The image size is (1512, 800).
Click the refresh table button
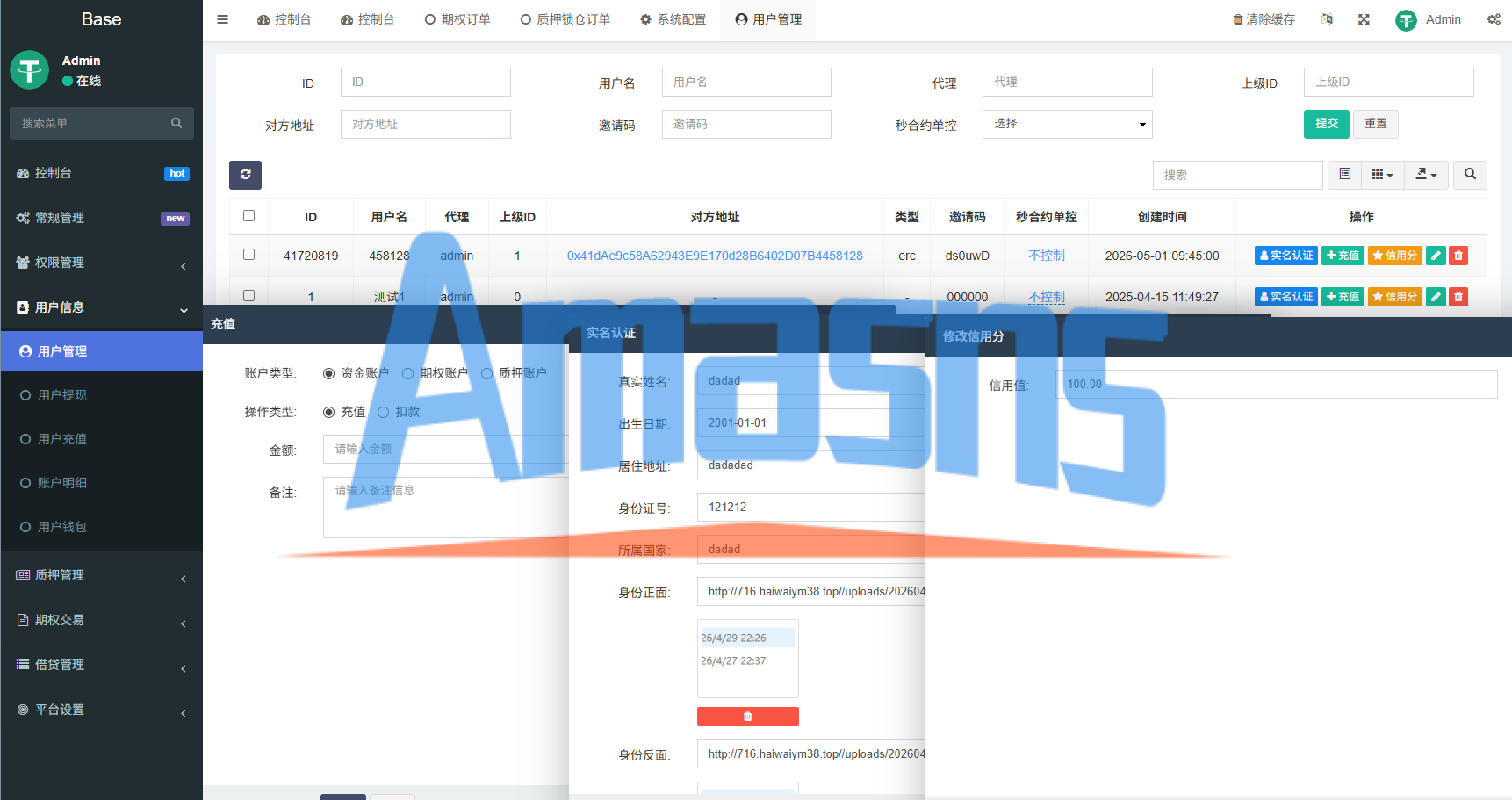coord(245,175)
